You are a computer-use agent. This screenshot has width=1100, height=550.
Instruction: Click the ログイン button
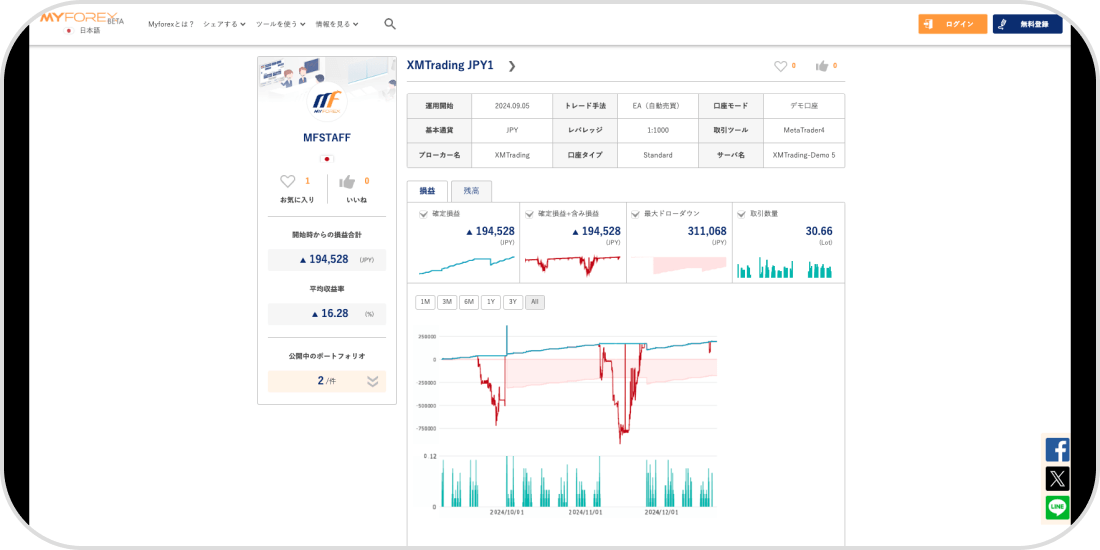click(953, 24)
